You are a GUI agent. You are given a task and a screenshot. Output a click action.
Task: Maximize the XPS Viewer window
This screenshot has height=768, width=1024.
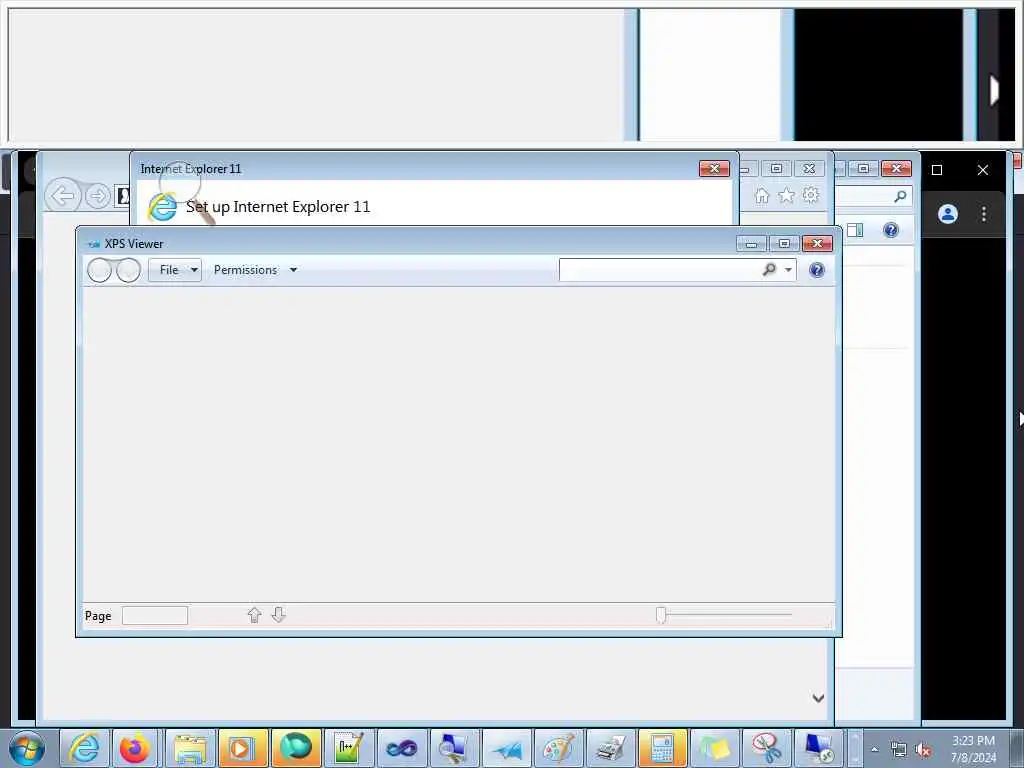point(784,244)
